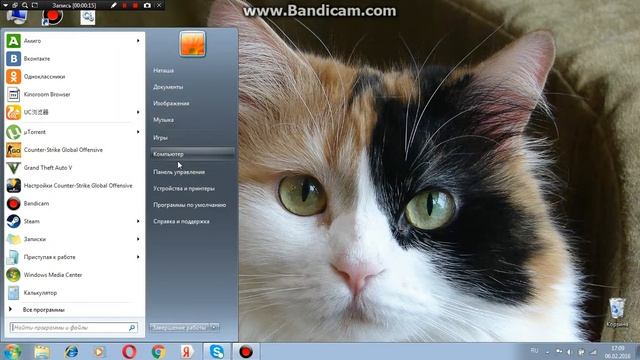Take screenshot with Bandicam camera icon
Screen dimensions: 640x360
[x=147, y=5]
